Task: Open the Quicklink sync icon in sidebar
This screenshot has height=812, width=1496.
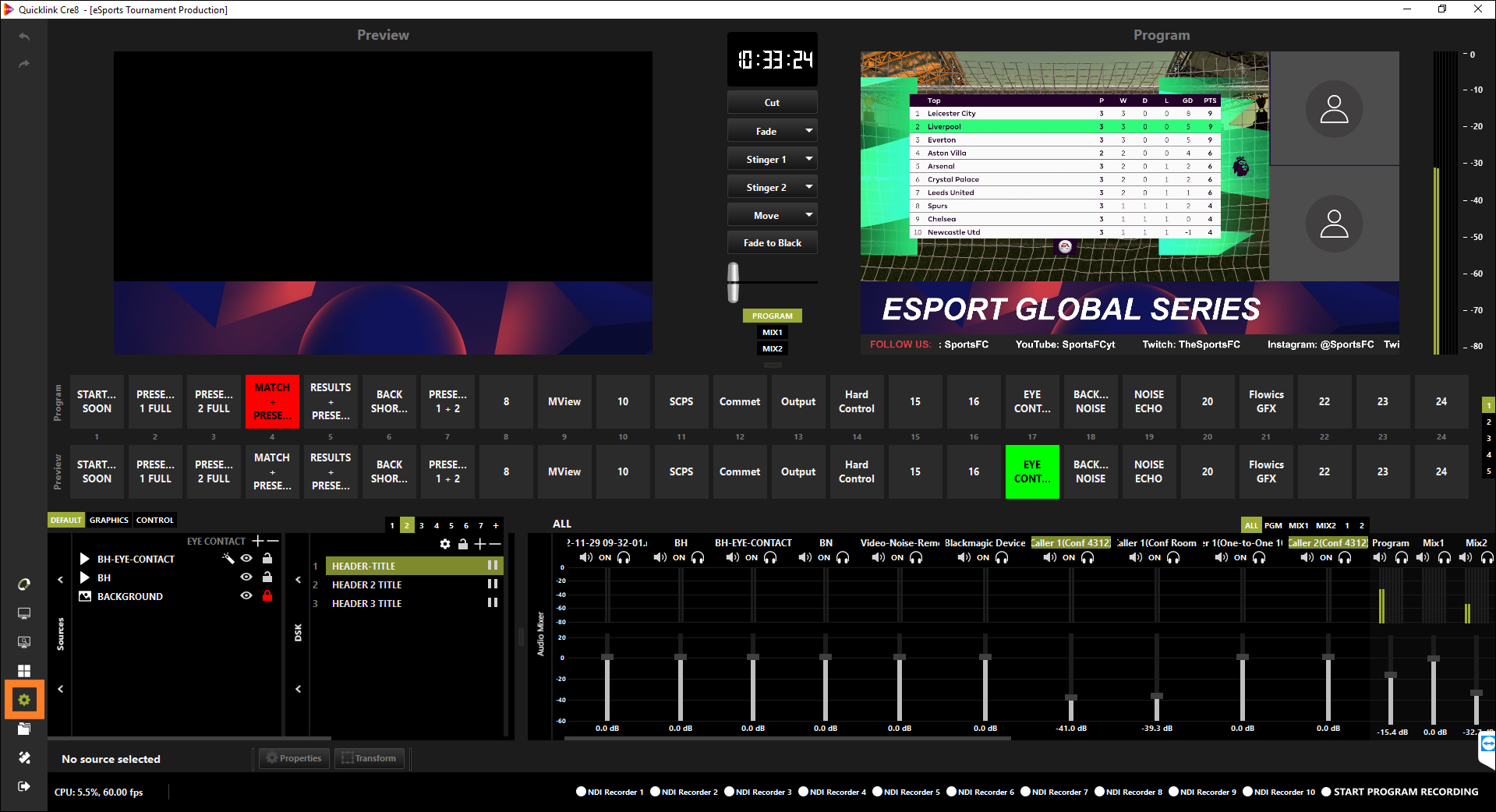Action: 24,584
